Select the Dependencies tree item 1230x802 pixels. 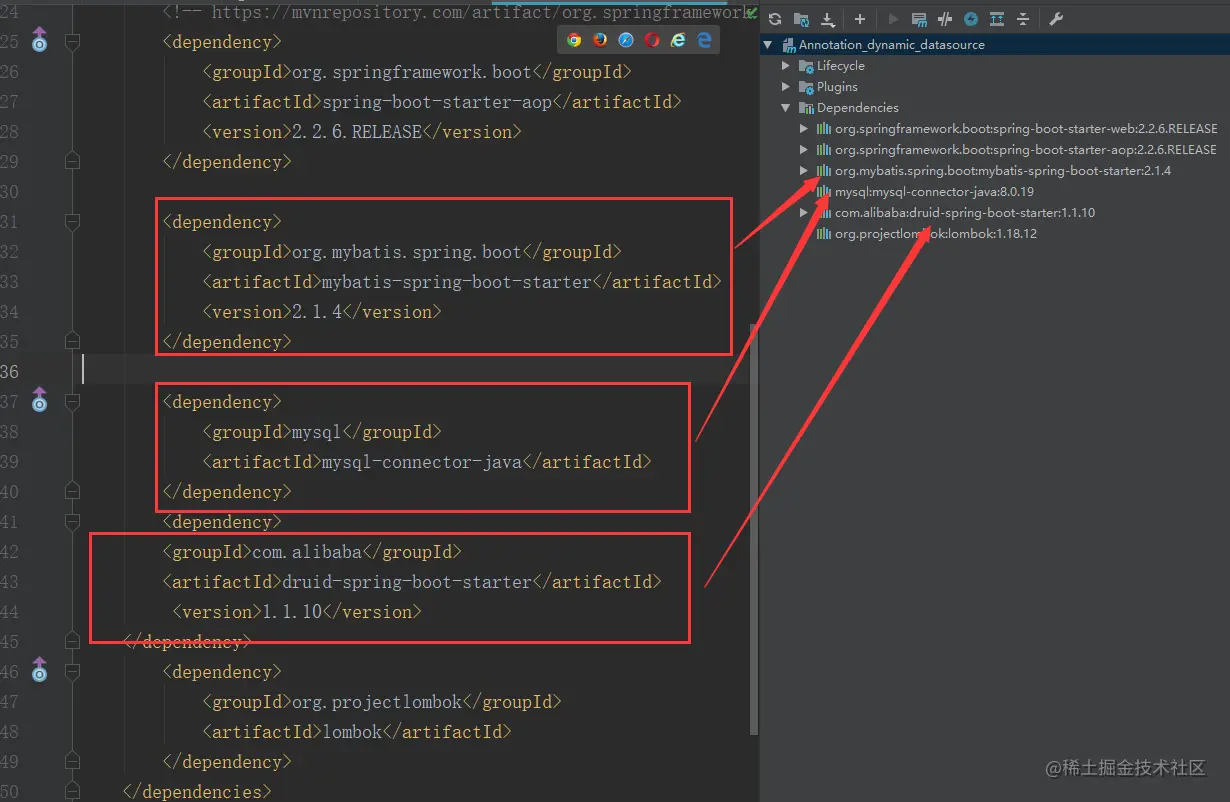coord(857,108)
